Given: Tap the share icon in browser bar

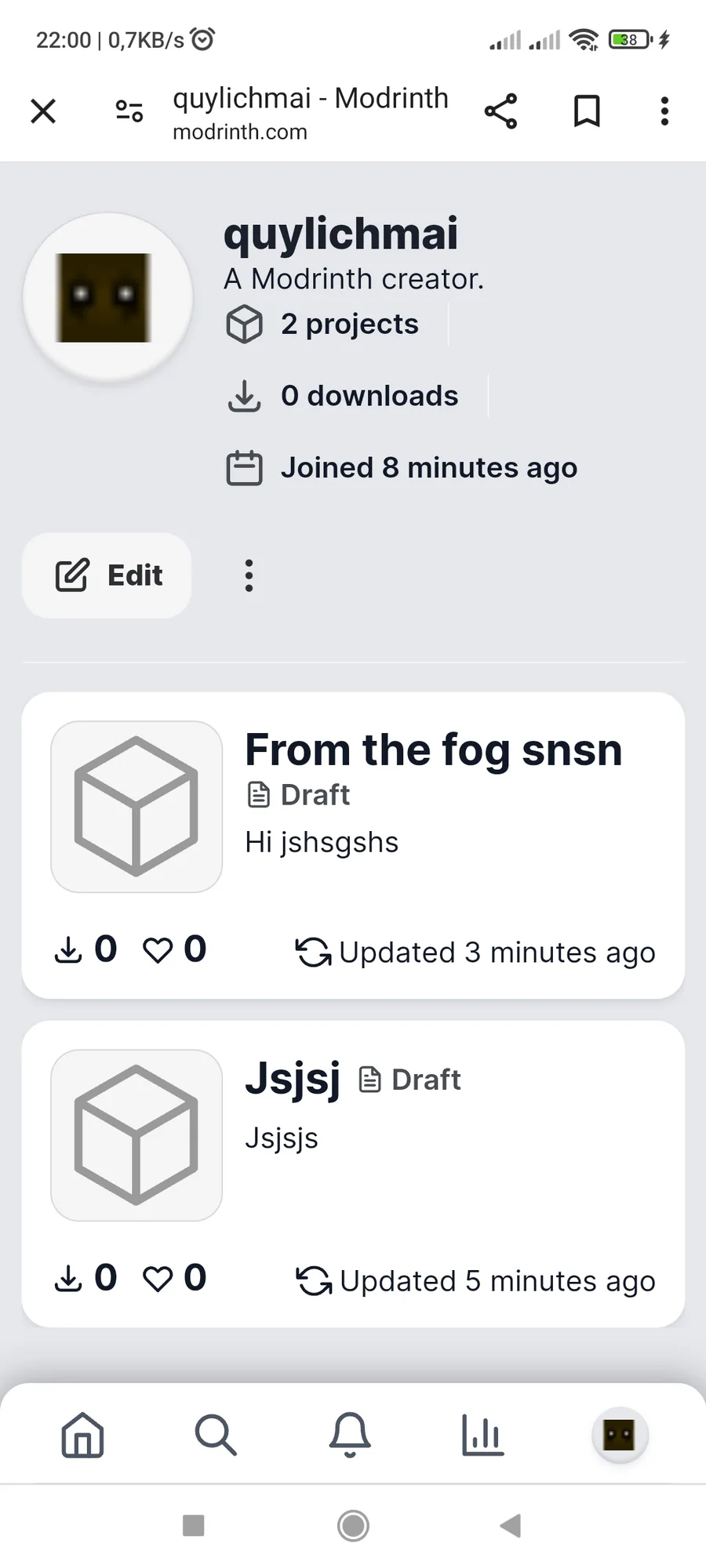Looking at the screenshot, I should 500,111.
